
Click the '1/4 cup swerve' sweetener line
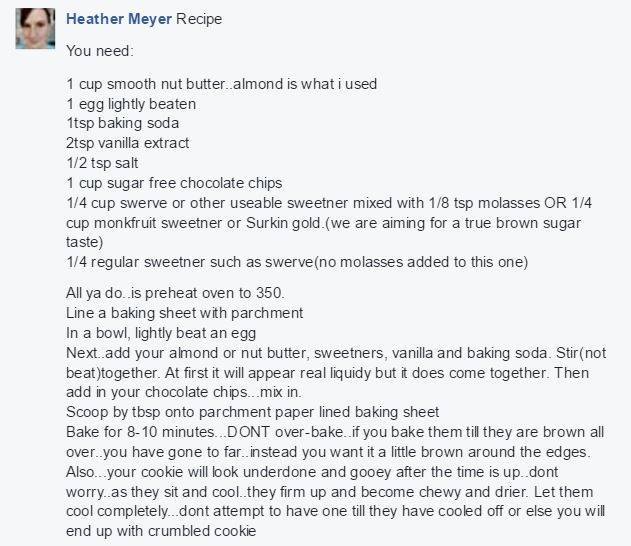pyautogui.click(x=329, y=203)
